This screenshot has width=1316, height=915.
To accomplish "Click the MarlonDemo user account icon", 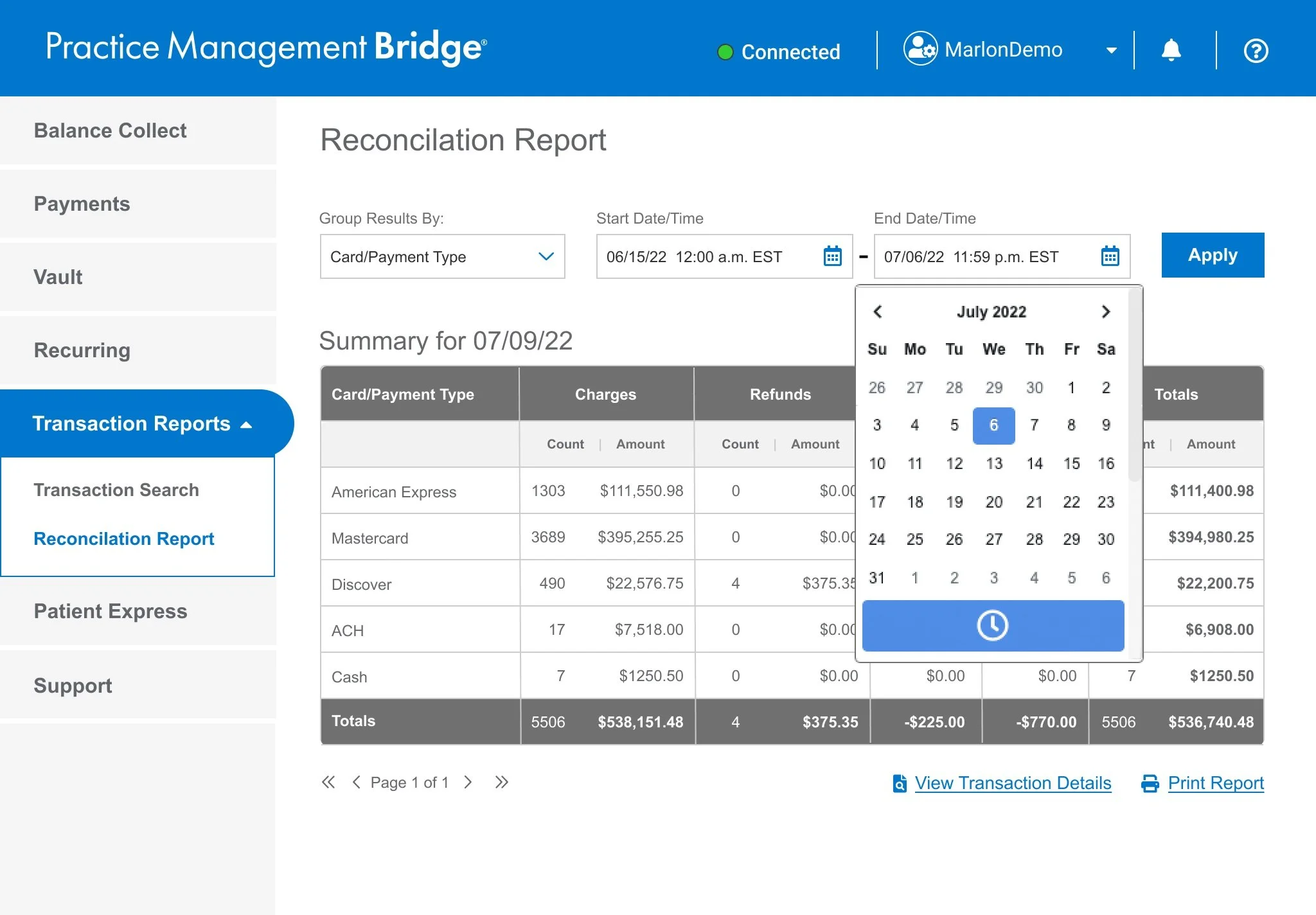I will pyautogui.click(x=920, y=49).
